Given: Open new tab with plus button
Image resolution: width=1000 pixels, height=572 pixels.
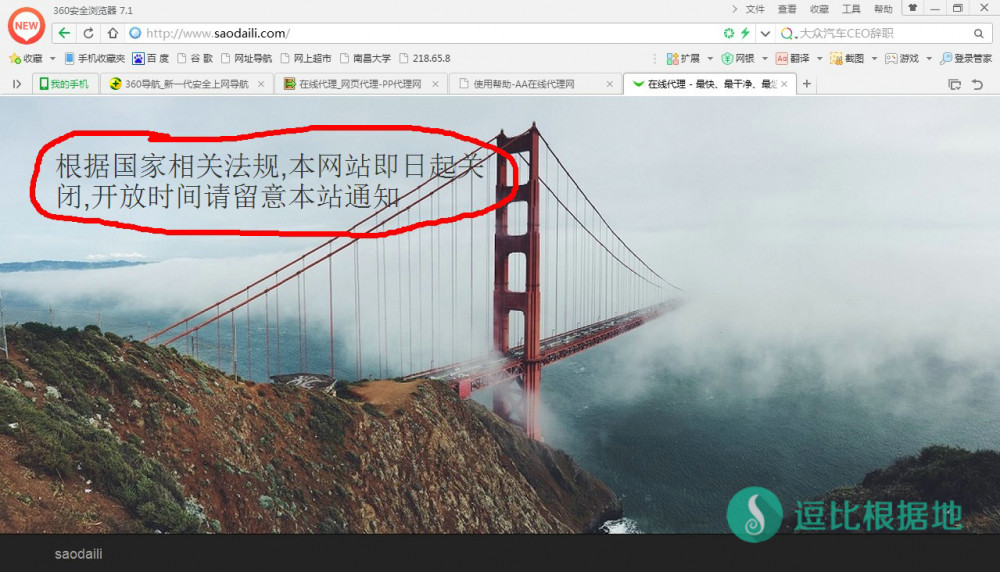Looking at the screenshot, I should (807, 84).
